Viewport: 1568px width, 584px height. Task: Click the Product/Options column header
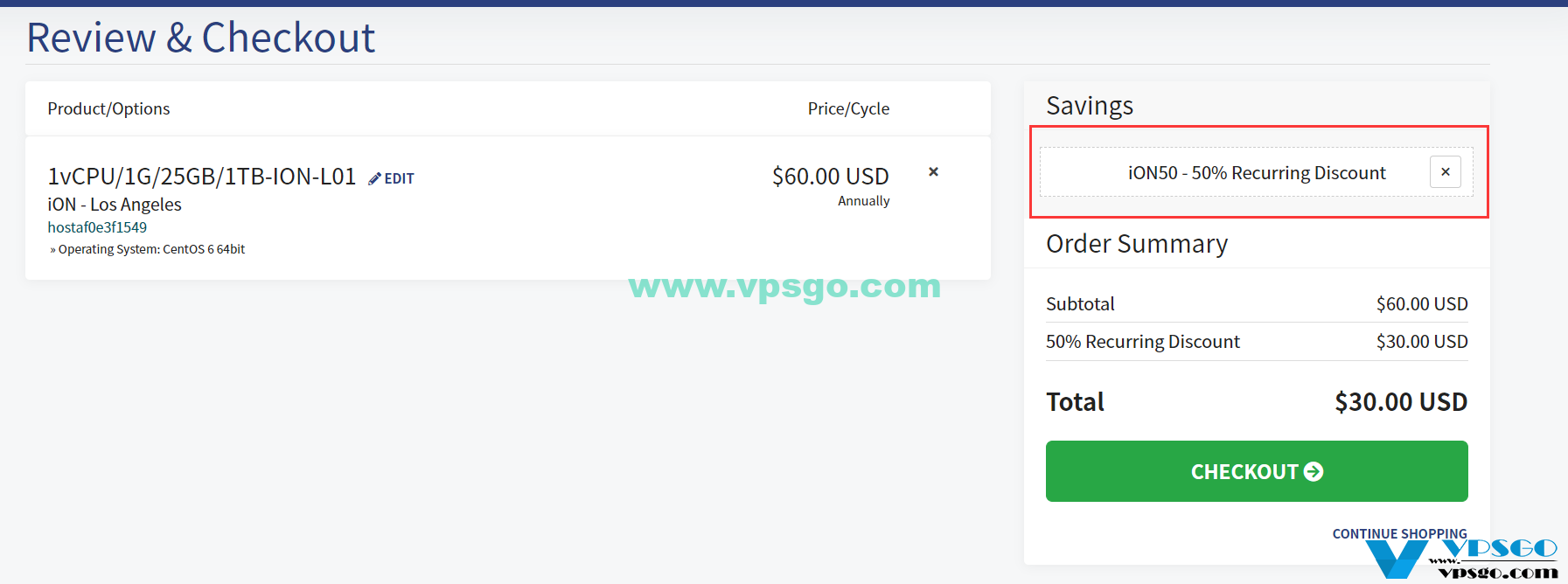pos(108,108)
